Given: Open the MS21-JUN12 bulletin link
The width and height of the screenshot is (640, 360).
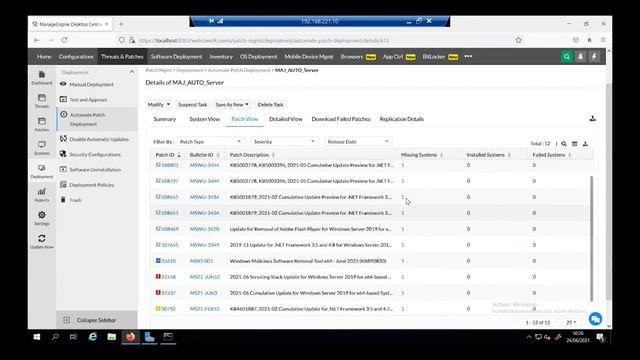Looking at the screenshot, I should point(204,277).
